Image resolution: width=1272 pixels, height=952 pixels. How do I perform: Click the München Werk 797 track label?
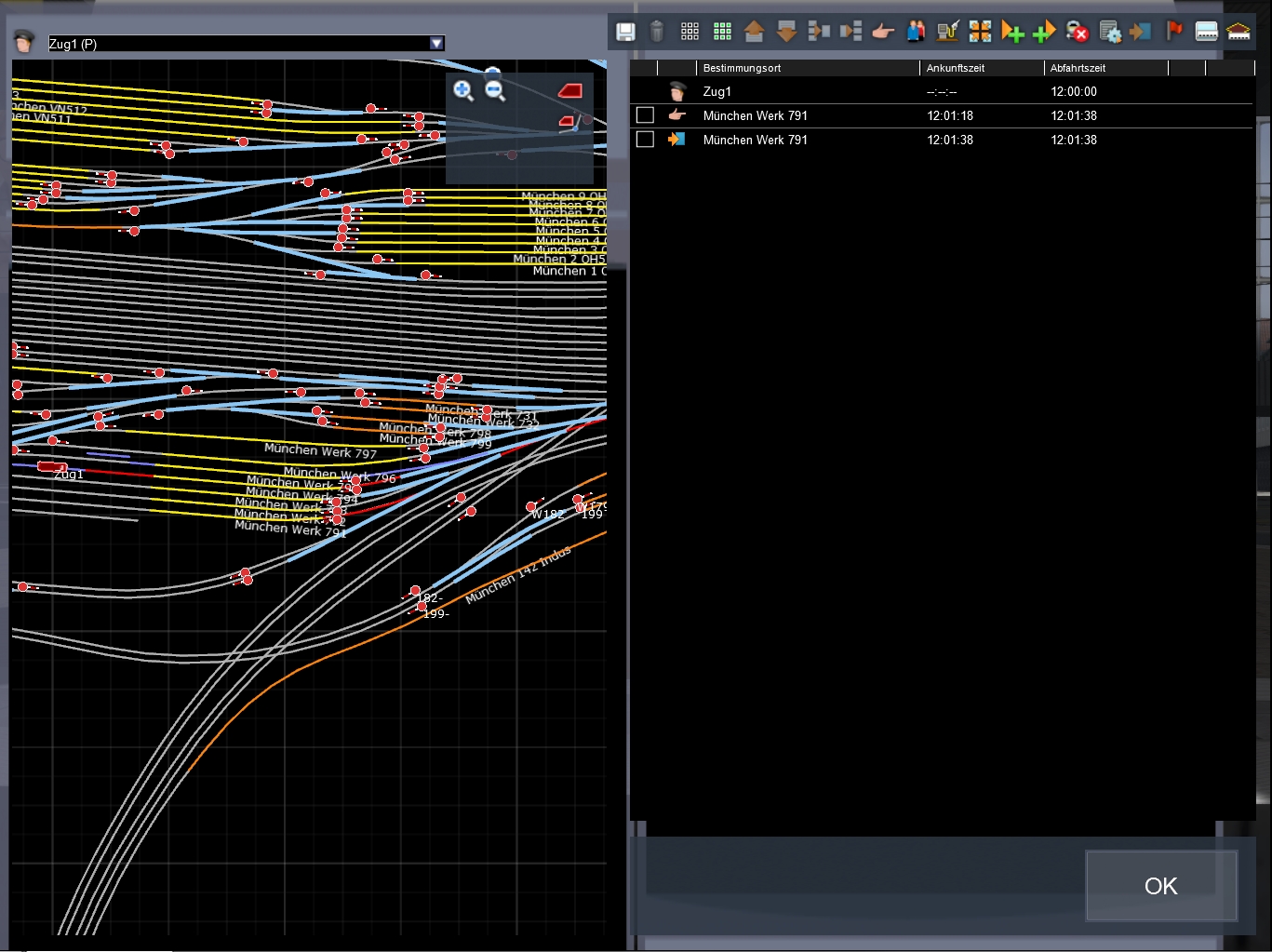[x=320, y=451]
